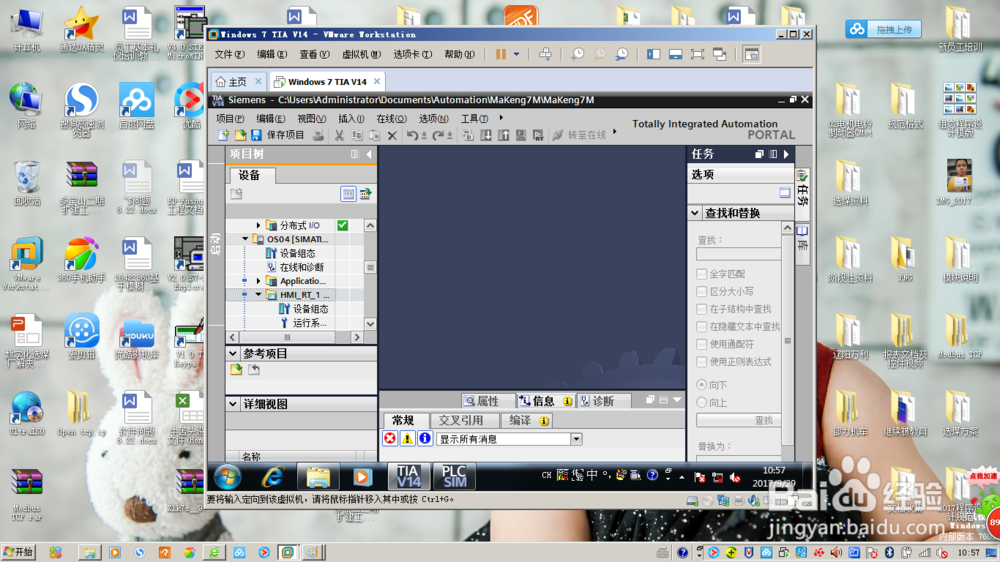Viewport: 1000px width, 562px height.
Task: Collapse the 详细视图 section
Action: click(x=233, y=404)
